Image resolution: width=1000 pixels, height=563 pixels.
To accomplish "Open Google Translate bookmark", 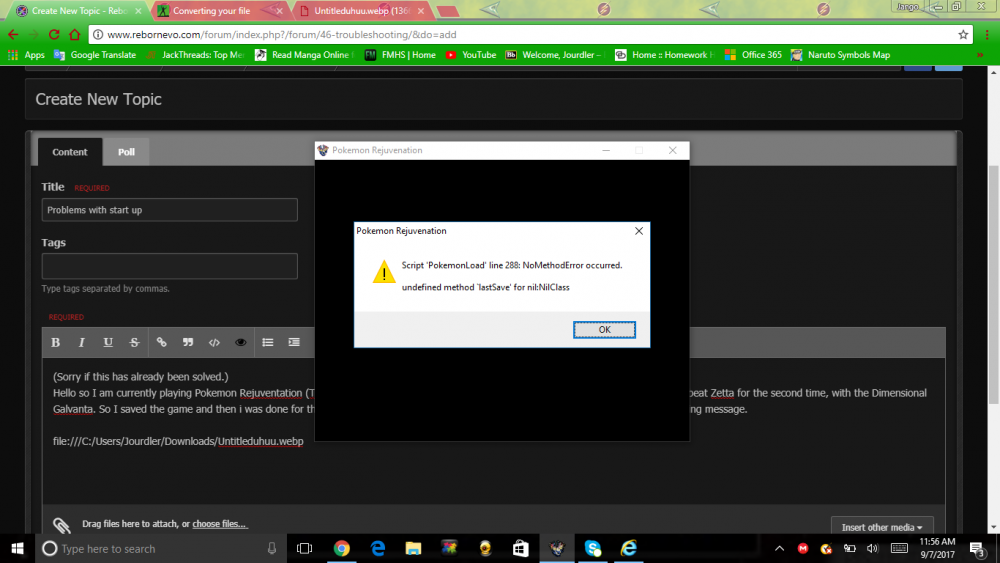I will point(95,55).
